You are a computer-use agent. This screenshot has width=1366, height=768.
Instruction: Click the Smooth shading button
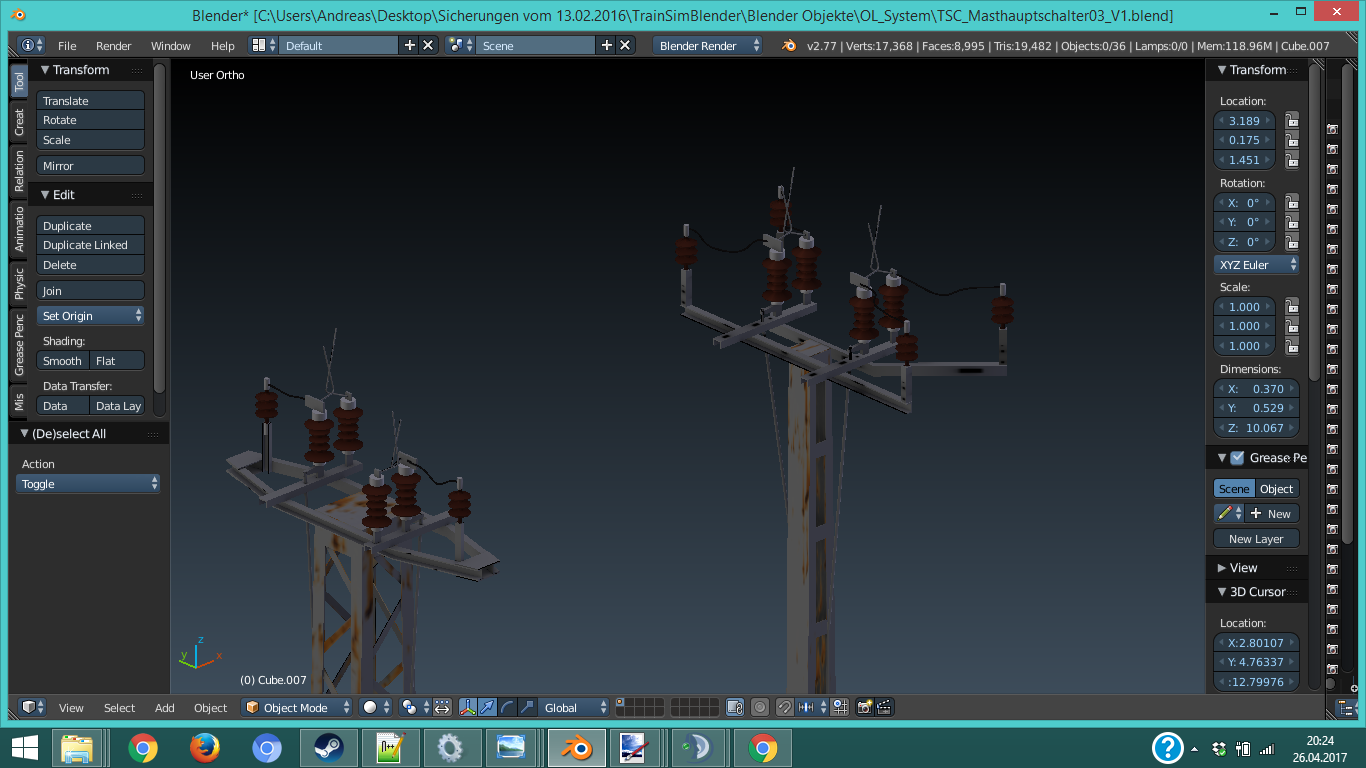pos(63,361)
